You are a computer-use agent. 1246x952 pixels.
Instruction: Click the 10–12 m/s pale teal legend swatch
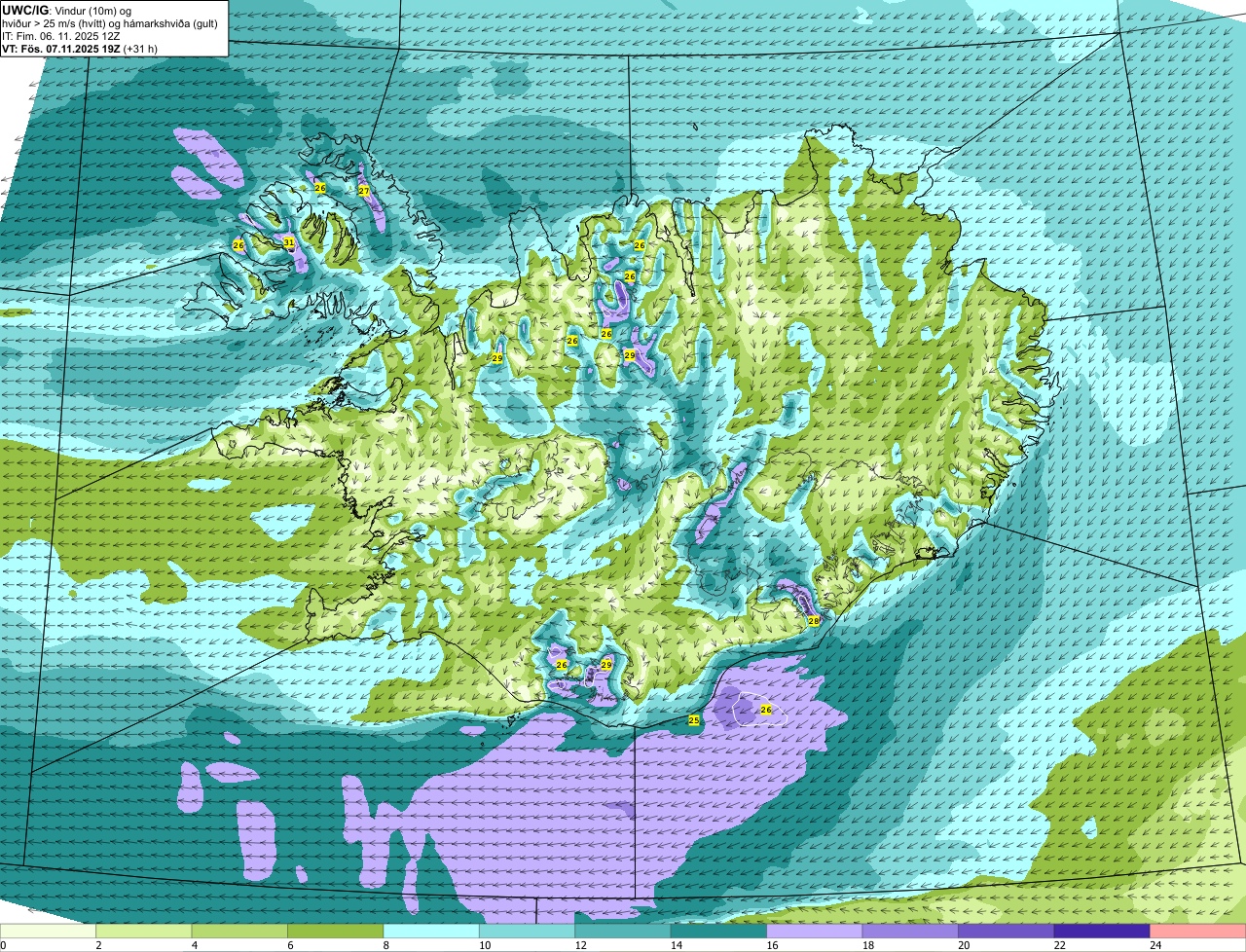point(528,932)
